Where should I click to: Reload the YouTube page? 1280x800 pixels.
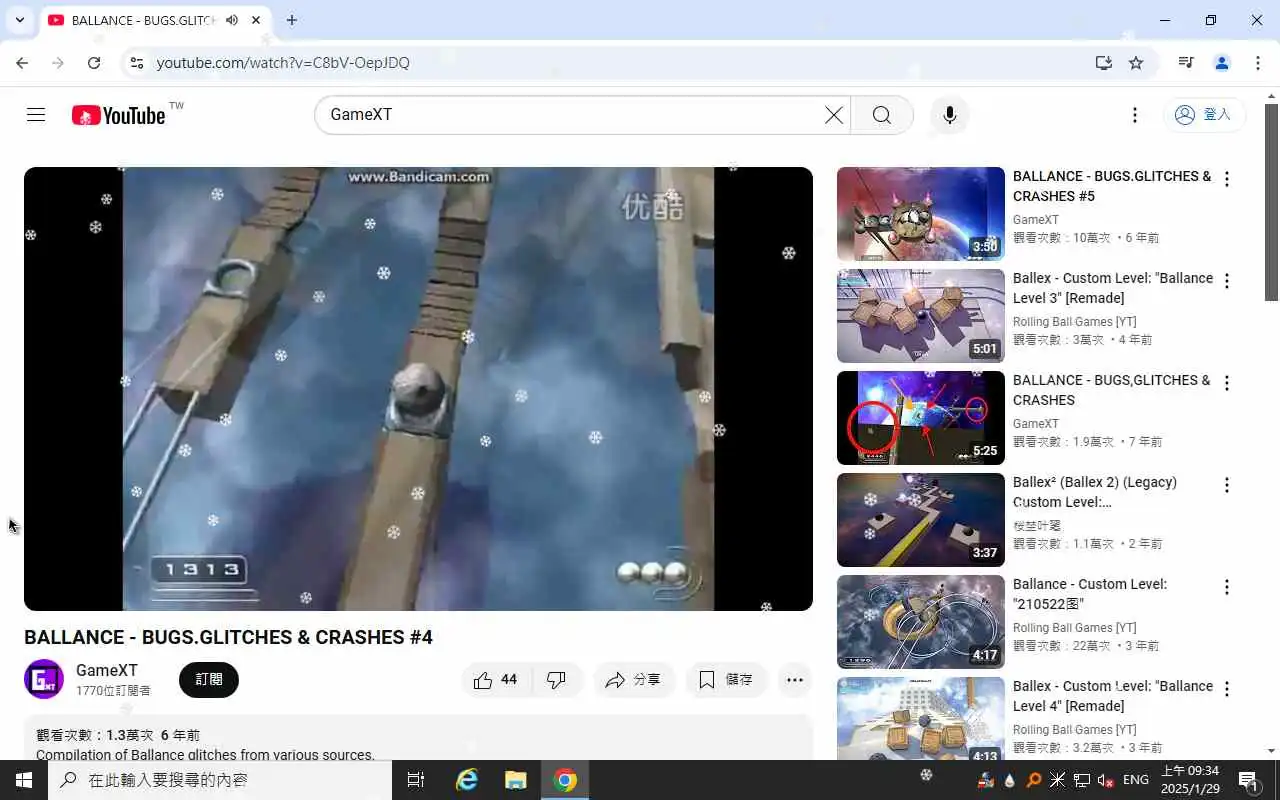(x=94, y=63)
